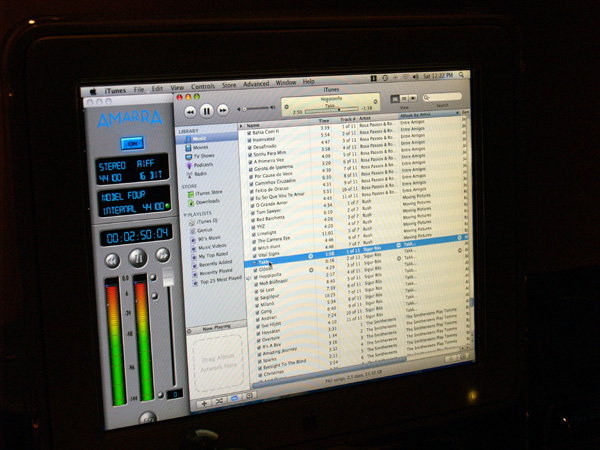
Task: Skip to next track in iTunes
Action: pyautogui.click(x=223, y=110)
